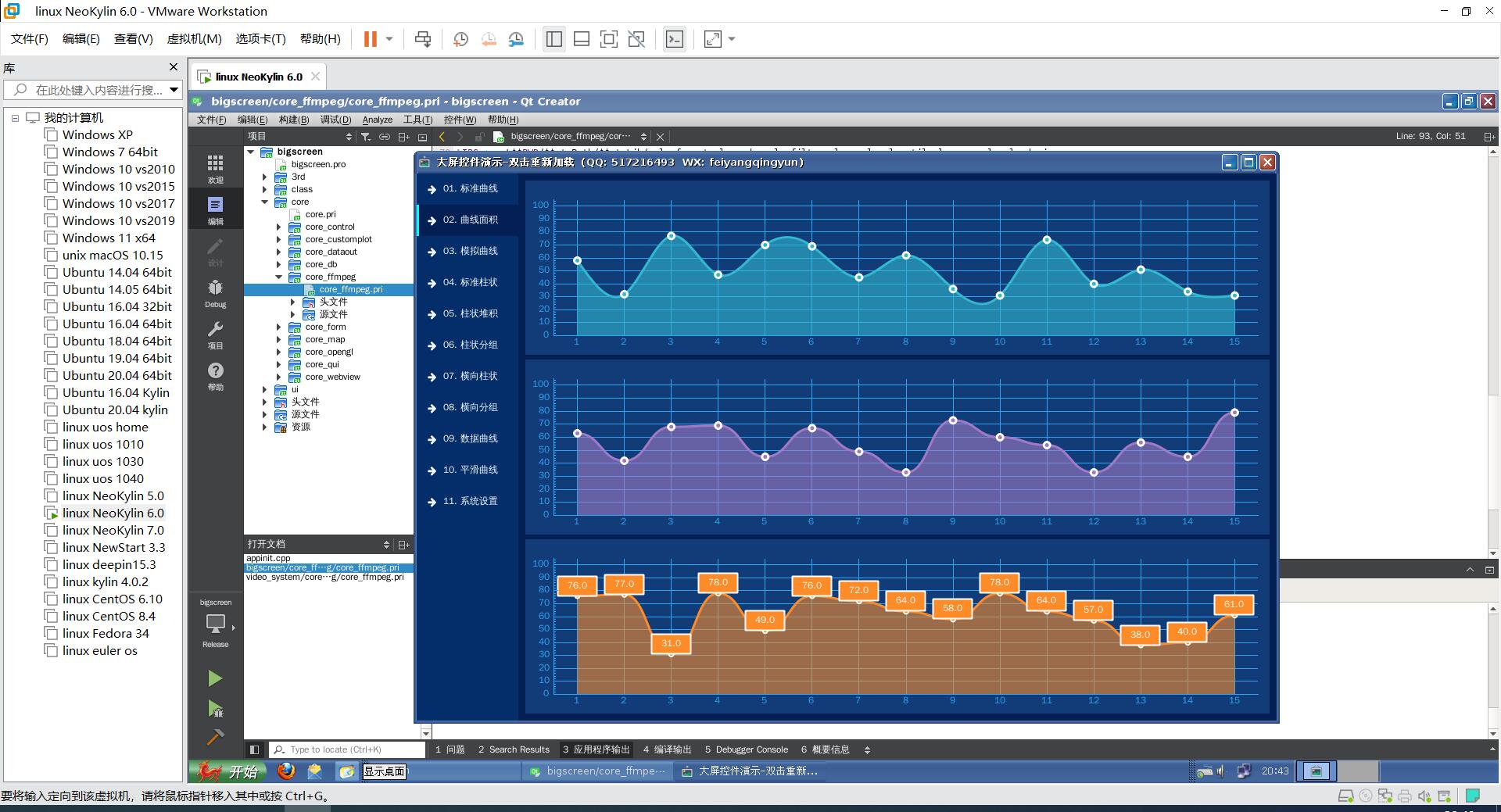Viewport: 1501px width, 812px height.
Task: Switch to the 编译输出 output tab
Action: 667,749
